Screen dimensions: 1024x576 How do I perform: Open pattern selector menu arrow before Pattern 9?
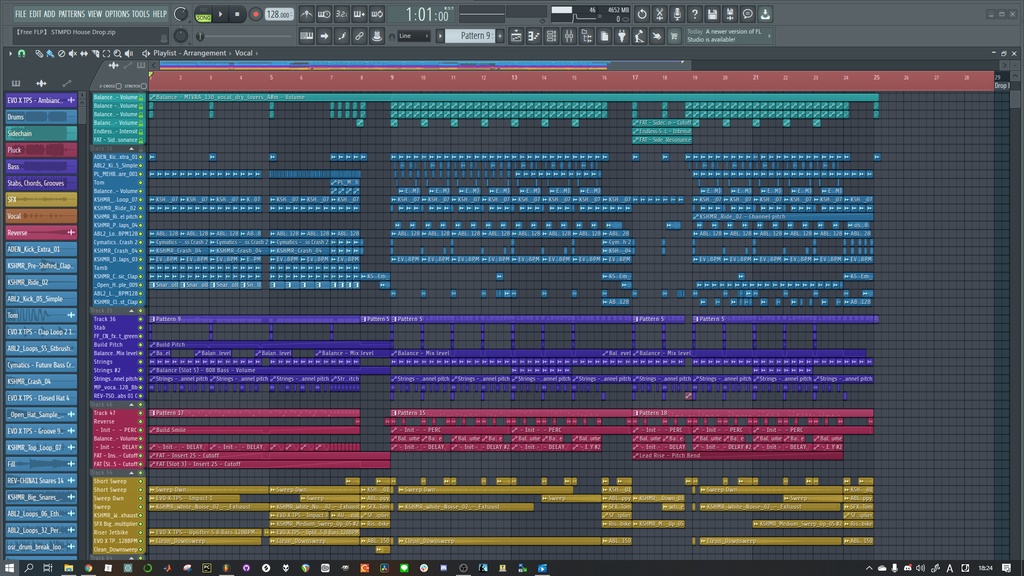[x=440, y=36]
